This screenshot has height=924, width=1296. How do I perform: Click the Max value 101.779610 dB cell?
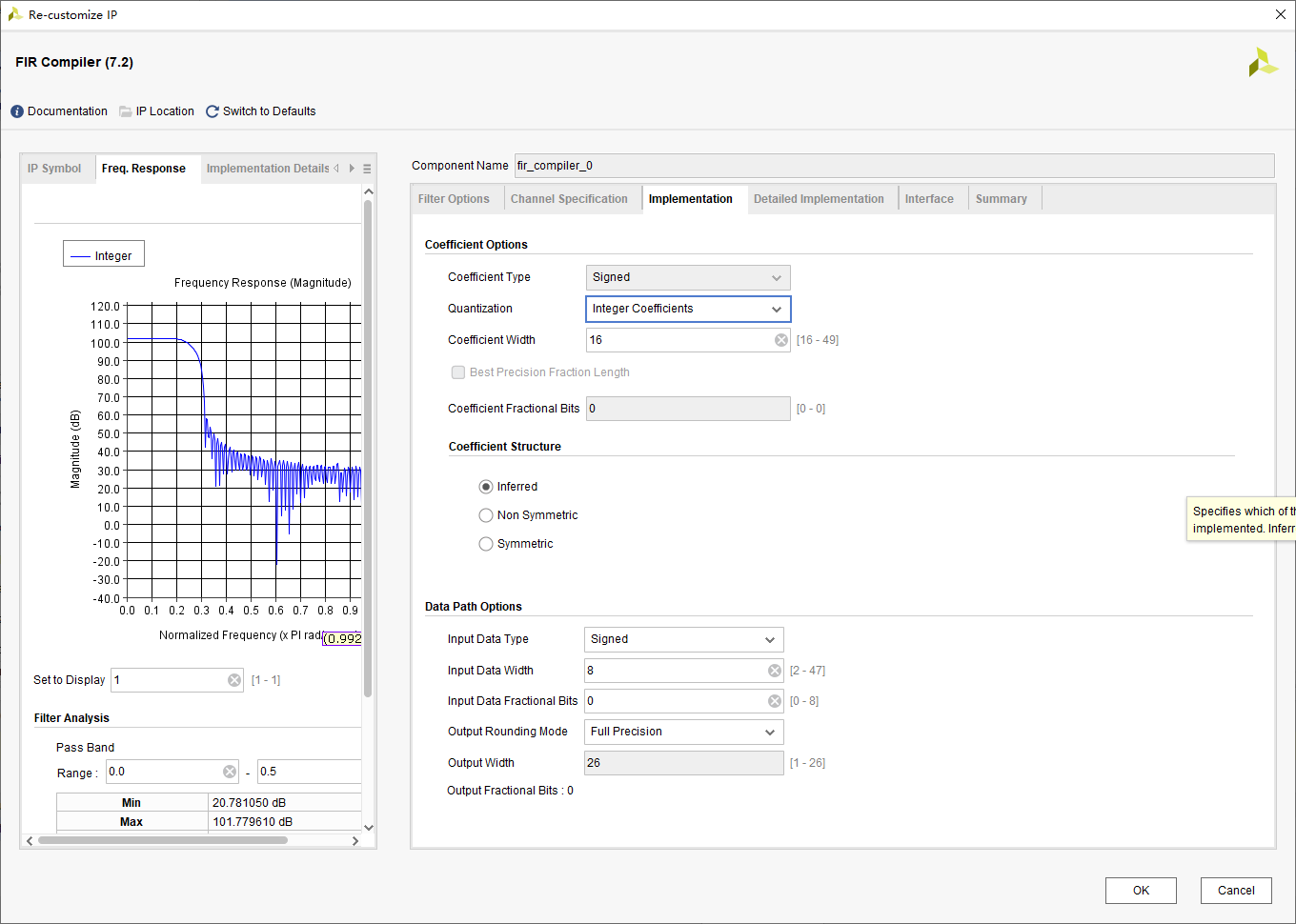click(285, 822)
